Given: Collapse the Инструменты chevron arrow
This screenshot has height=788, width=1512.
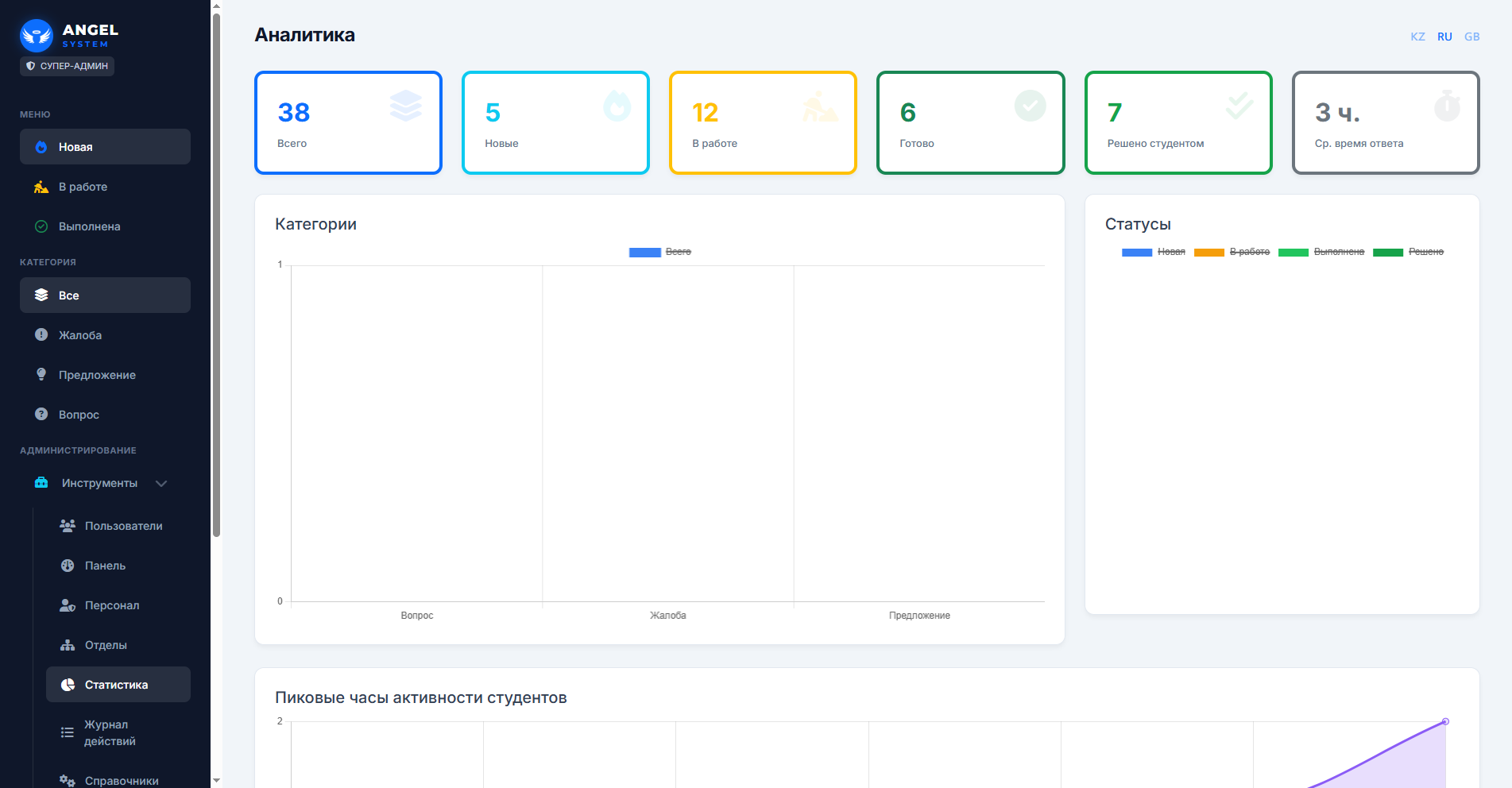Looking at the screenshot, I should 161,484.
